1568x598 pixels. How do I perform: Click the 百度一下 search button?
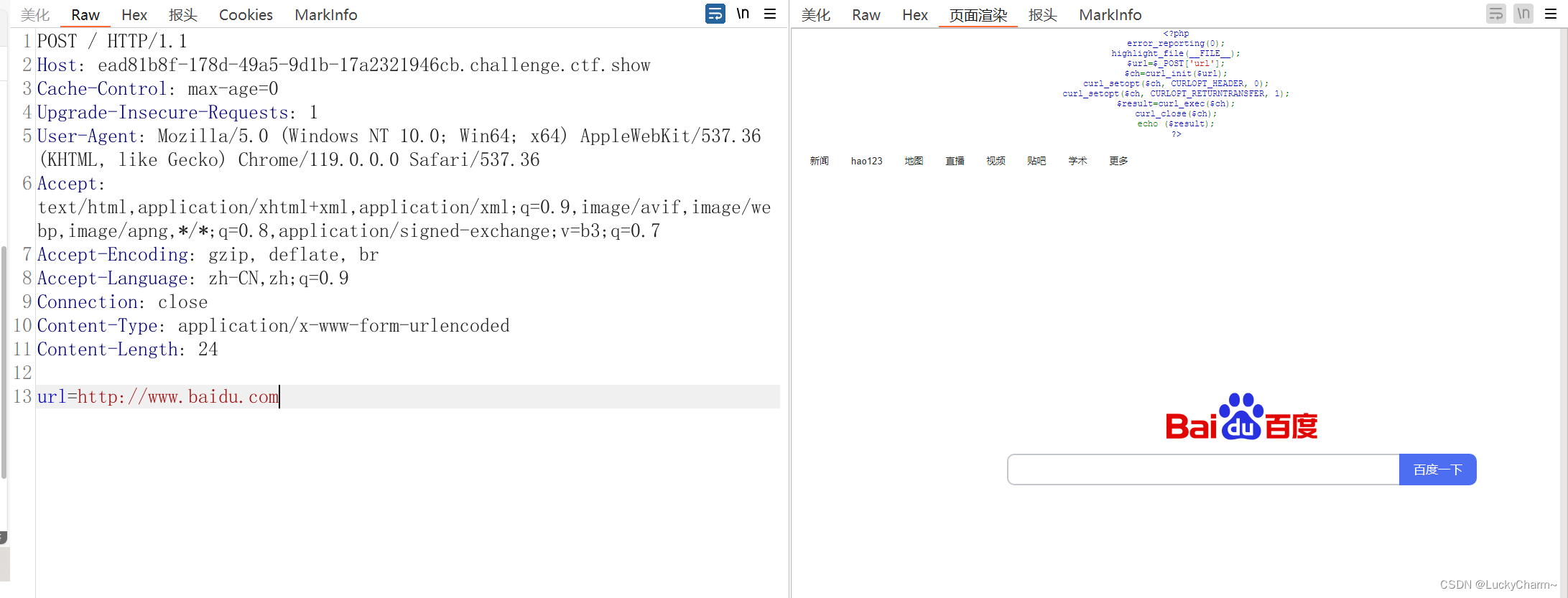pyautogui.click(x=1438, y=469)
